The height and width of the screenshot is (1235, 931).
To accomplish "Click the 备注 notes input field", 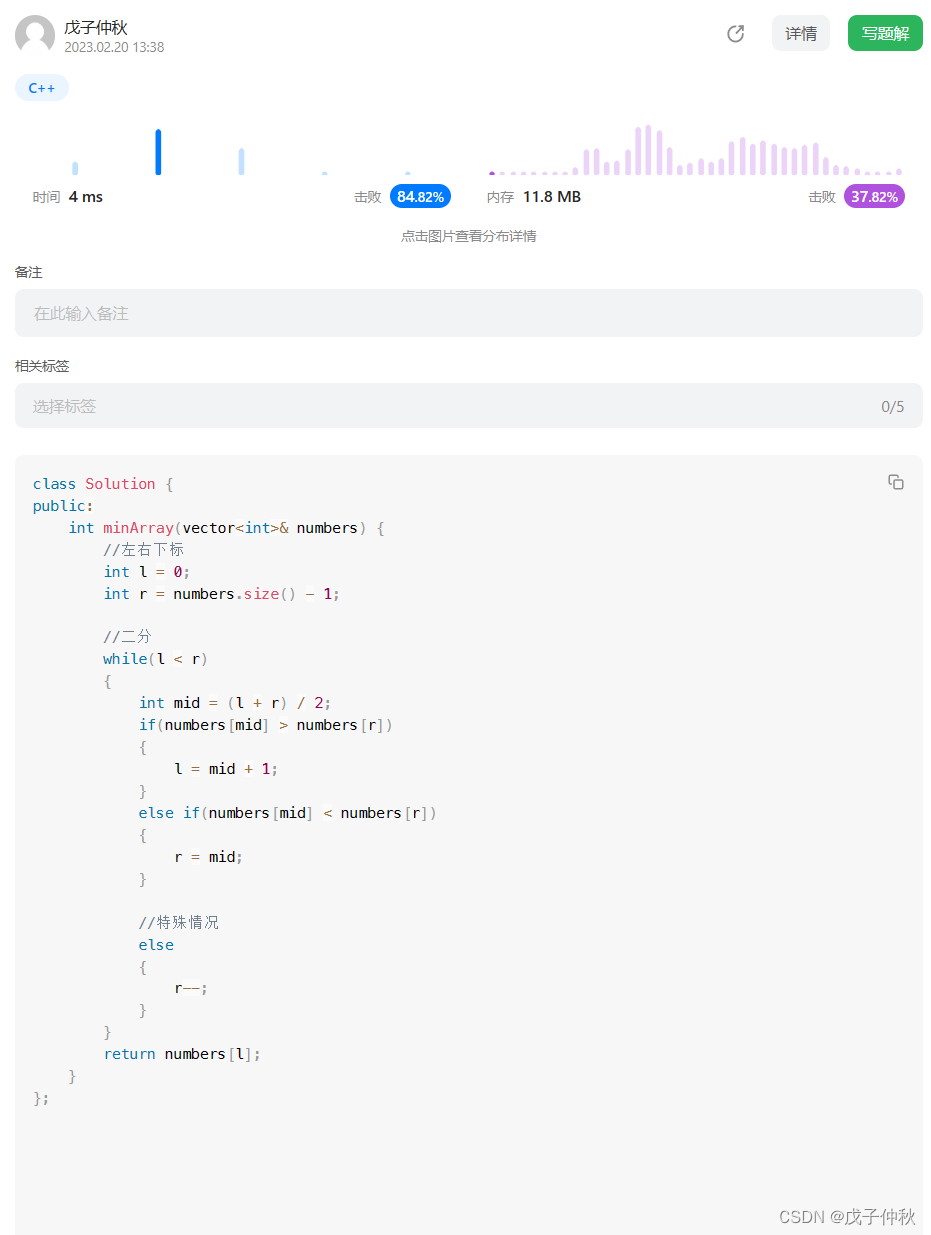I will (x=468, y=313).
